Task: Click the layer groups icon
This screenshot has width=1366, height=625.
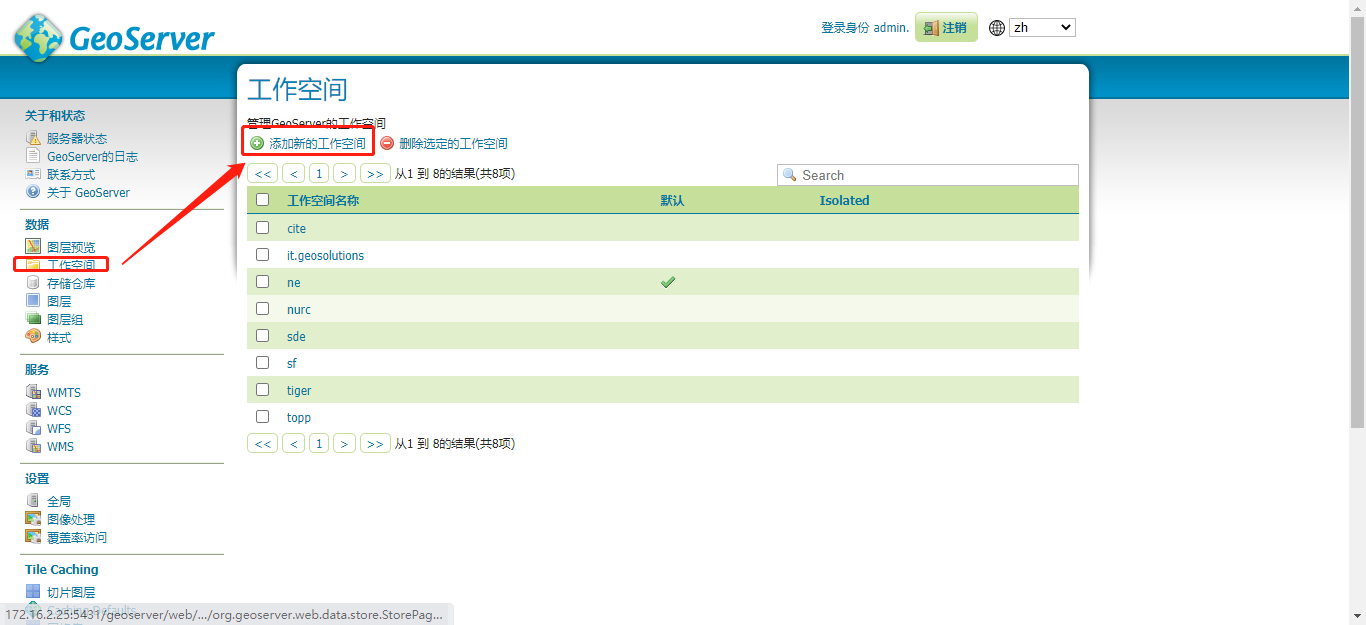Action: tap(33, 319)
